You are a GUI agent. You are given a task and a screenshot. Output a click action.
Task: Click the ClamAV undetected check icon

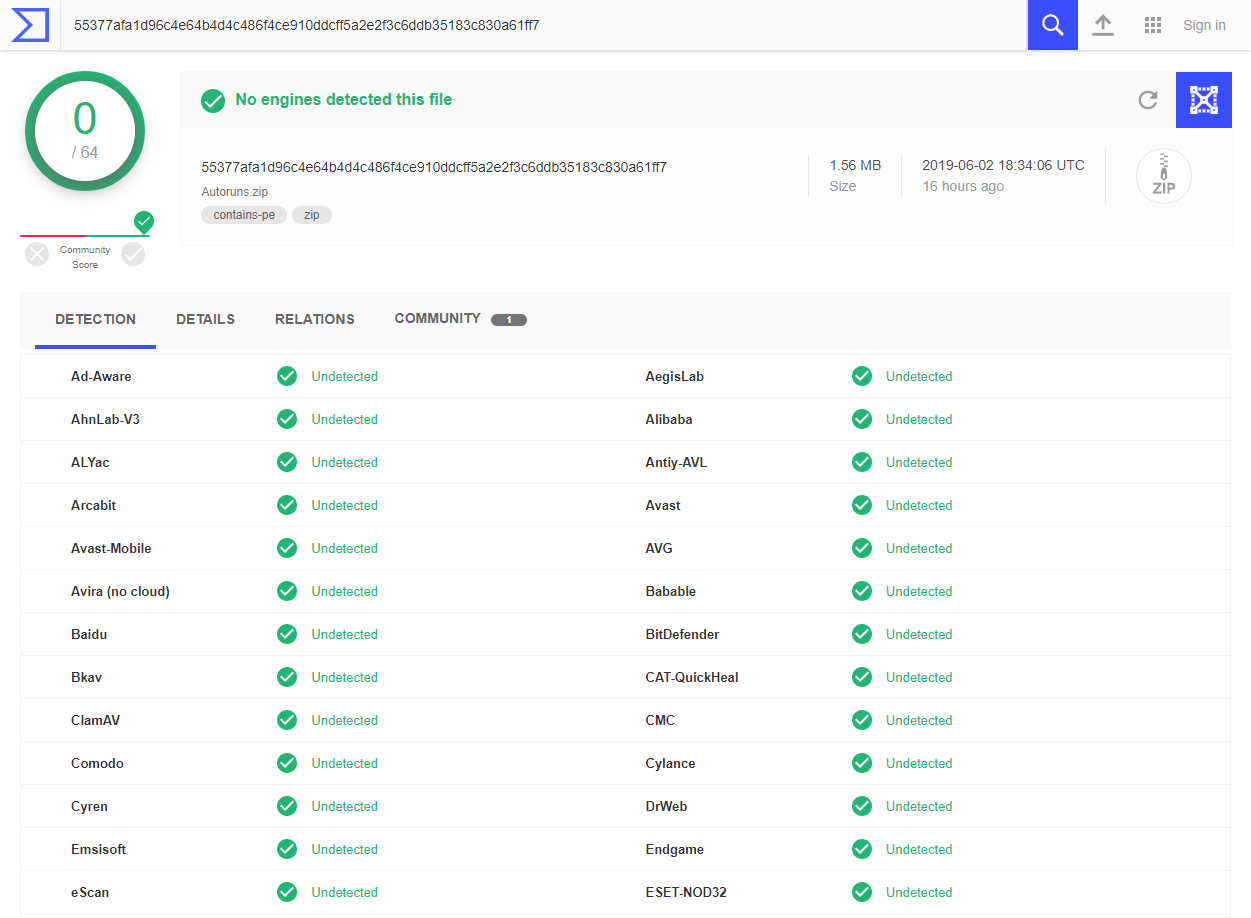pos(287,720)
